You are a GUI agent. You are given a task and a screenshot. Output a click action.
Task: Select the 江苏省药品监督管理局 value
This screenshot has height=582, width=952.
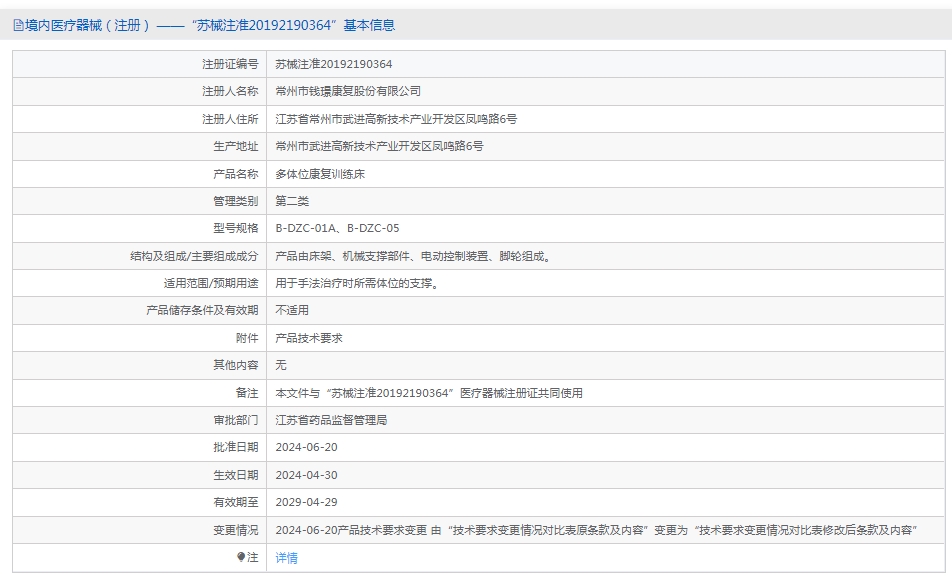click(332, 420)
